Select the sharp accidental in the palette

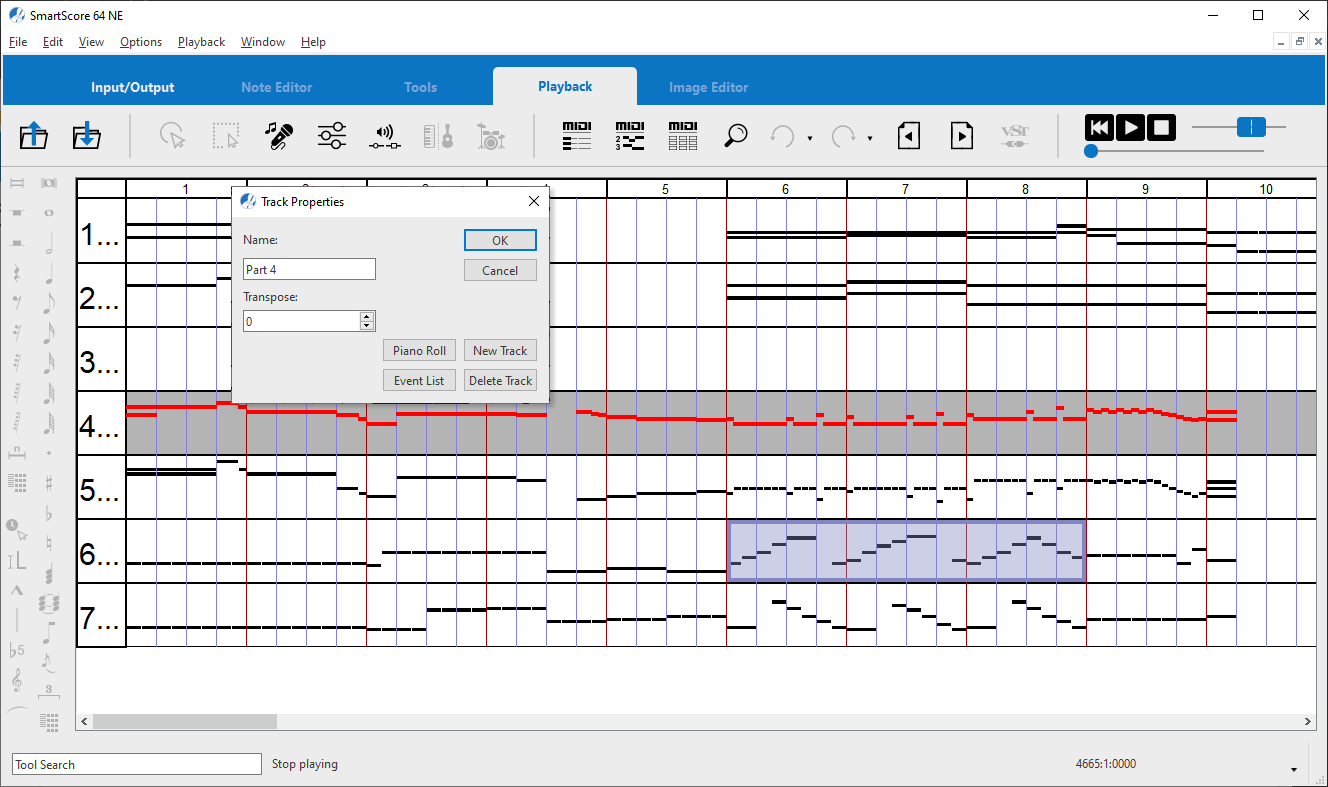coord(48,483)
